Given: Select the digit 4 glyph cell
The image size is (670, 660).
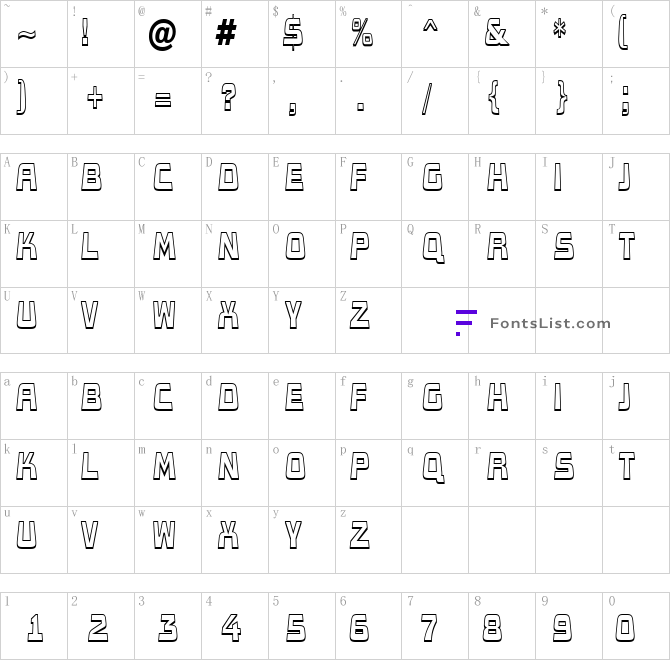Looking at the screenshot, I should [x=235, y=626].
